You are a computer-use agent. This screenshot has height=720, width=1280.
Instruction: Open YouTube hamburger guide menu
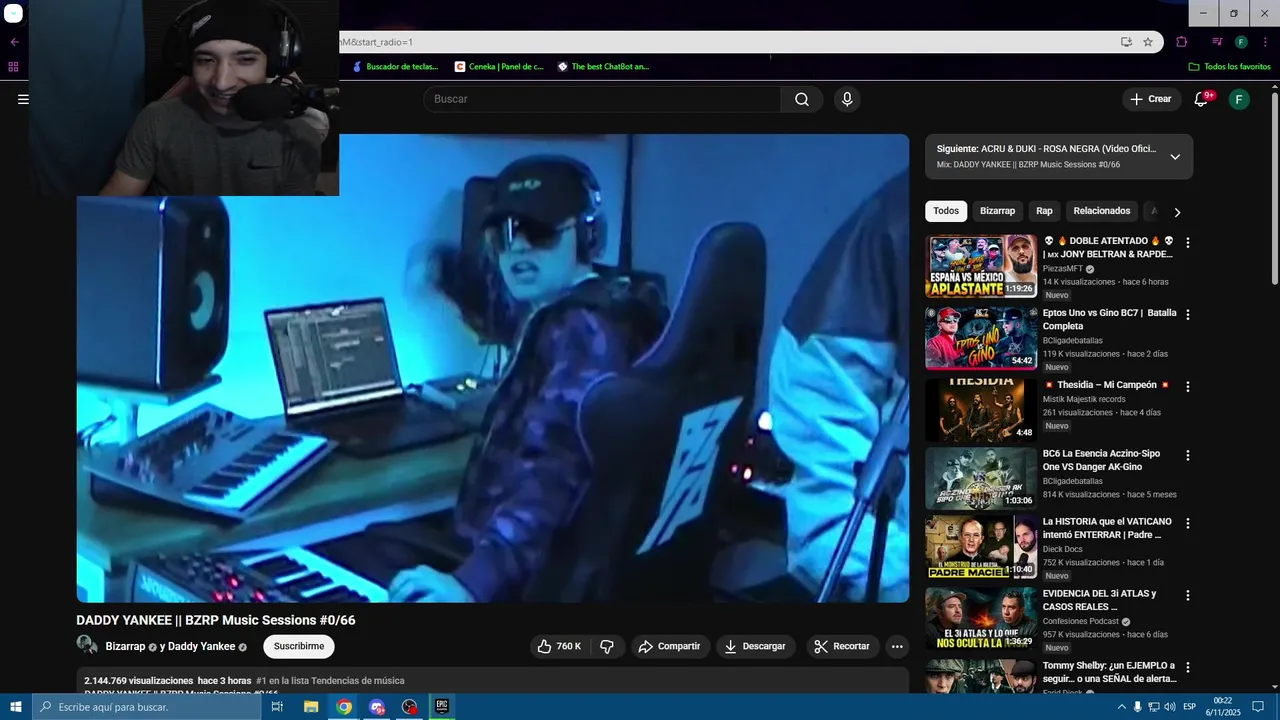[23, 99]
